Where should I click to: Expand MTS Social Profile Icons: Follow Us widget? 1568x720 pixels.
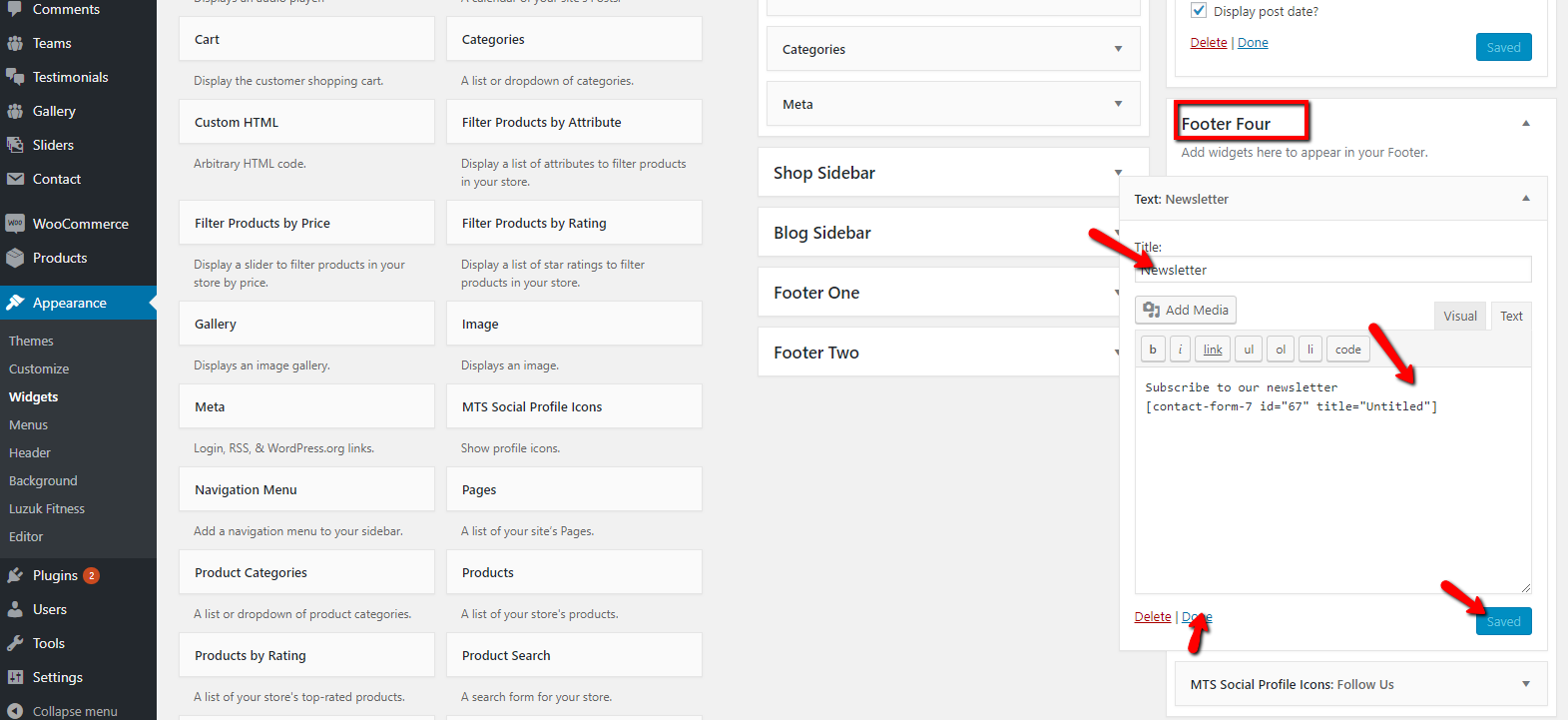point(1525,684)
